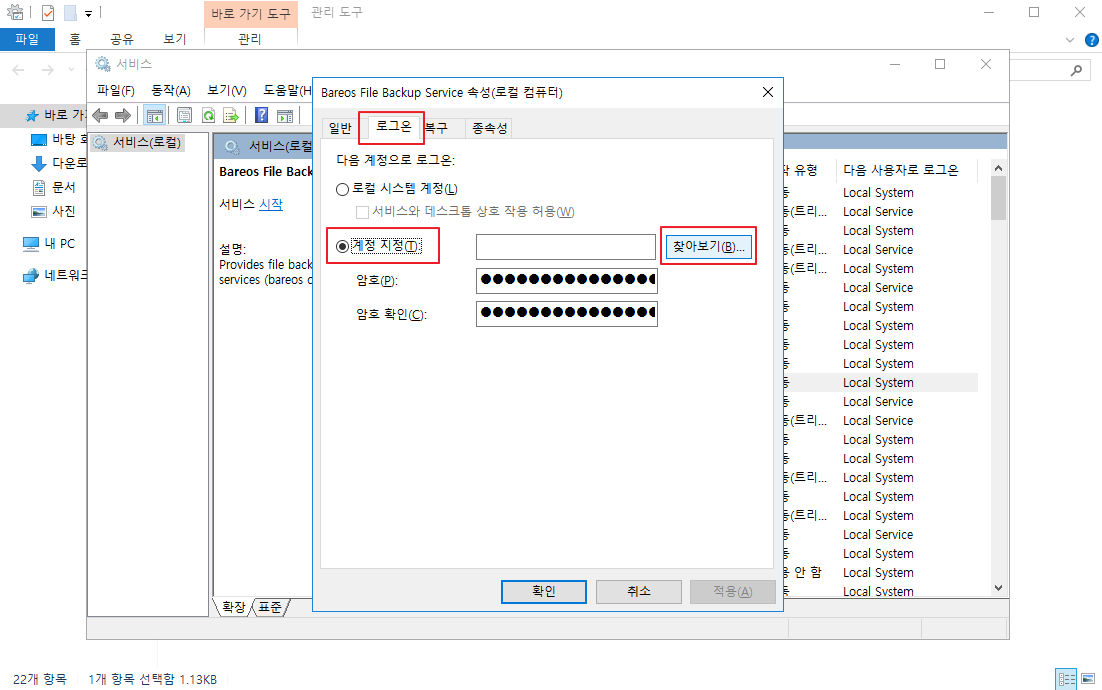Screen dimensions: 1102x690
Task: Click the 찾아보기(B)... Browse button
Action: pos(708,247)
